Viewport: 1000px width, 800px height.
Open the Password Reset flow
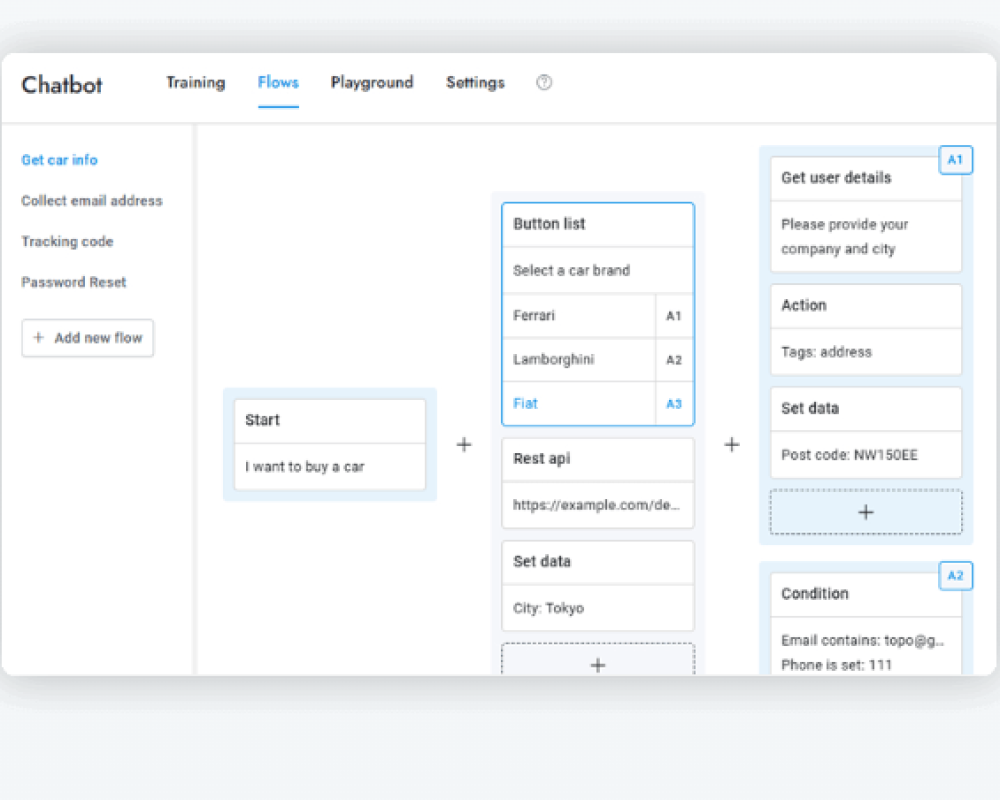click(x=74, y=283)
